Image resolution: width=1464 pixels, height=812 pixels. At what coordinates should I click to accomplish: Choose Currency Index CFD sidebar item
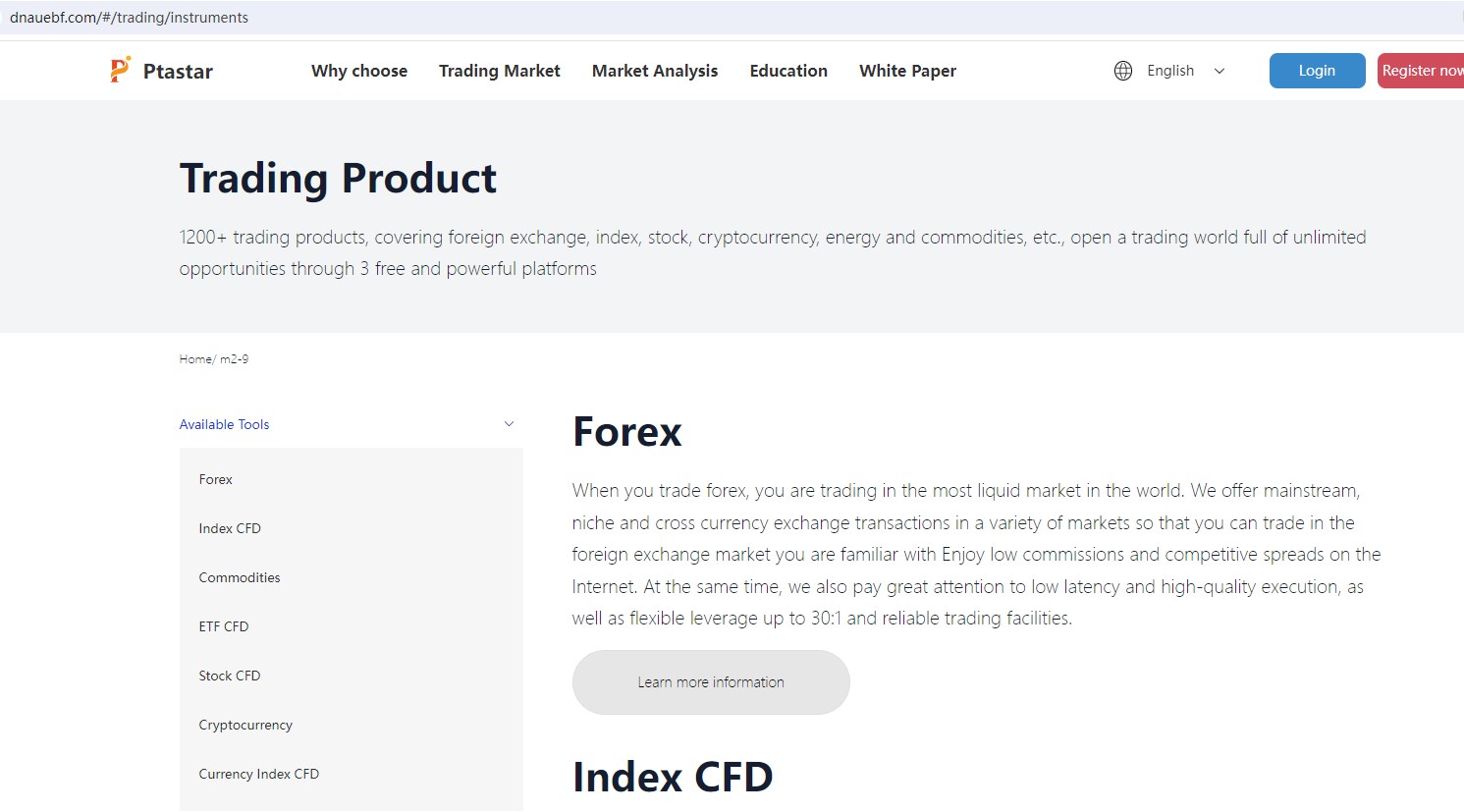[259, 774]
